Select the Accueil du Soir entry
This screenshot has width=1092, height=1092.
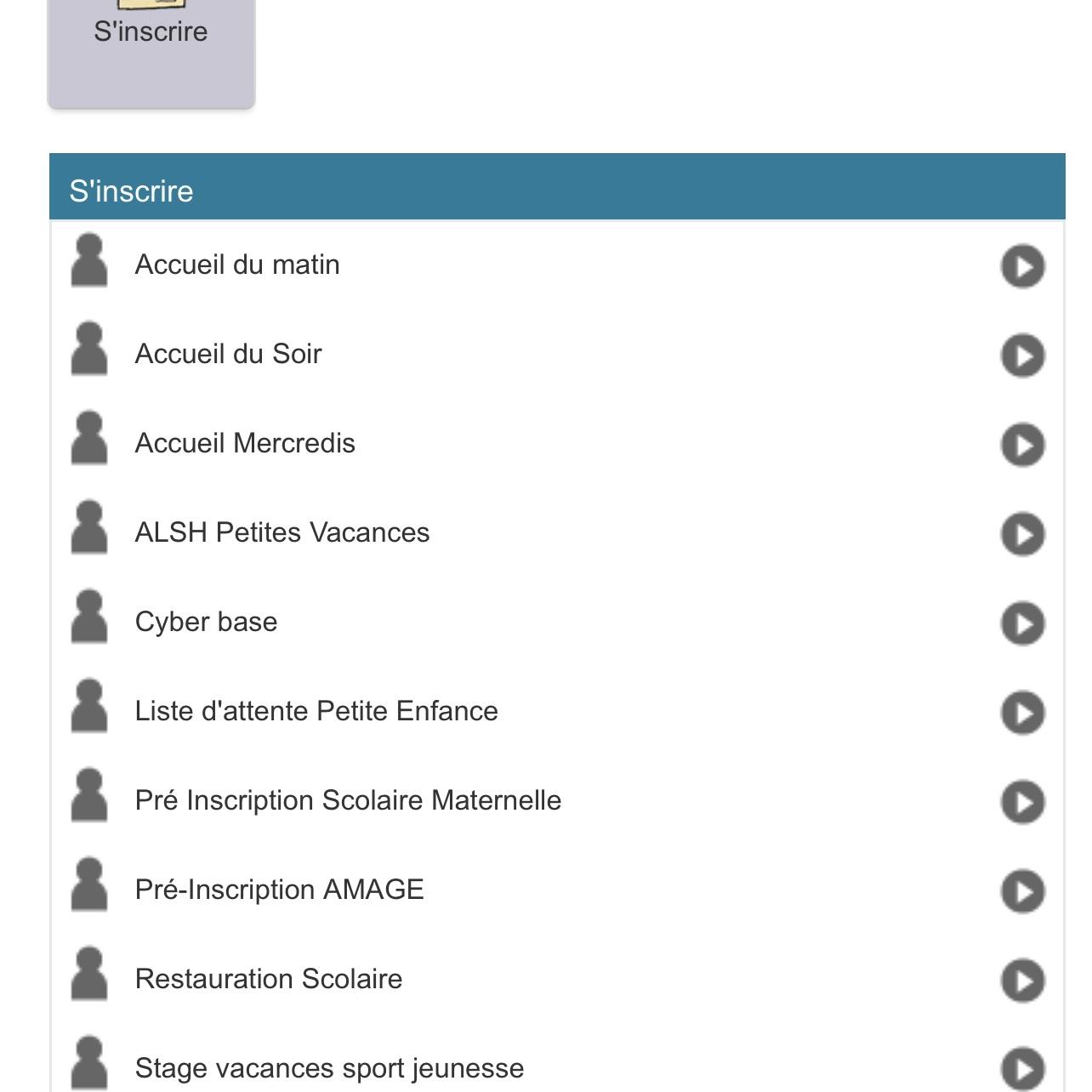[x=557, y=355]
